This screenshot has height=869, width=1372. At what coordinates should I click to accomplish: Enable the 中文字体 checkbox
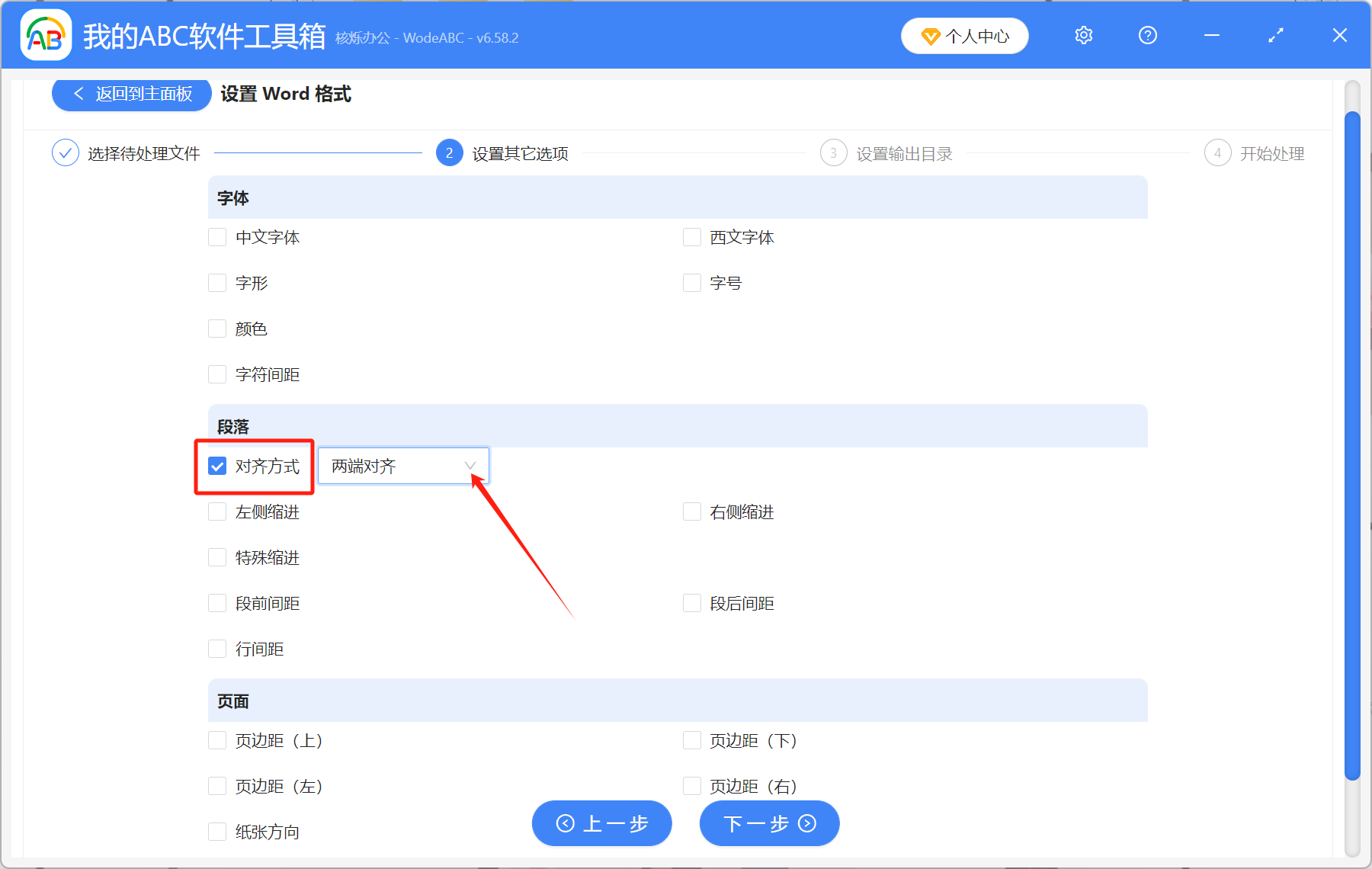point(217,237)
